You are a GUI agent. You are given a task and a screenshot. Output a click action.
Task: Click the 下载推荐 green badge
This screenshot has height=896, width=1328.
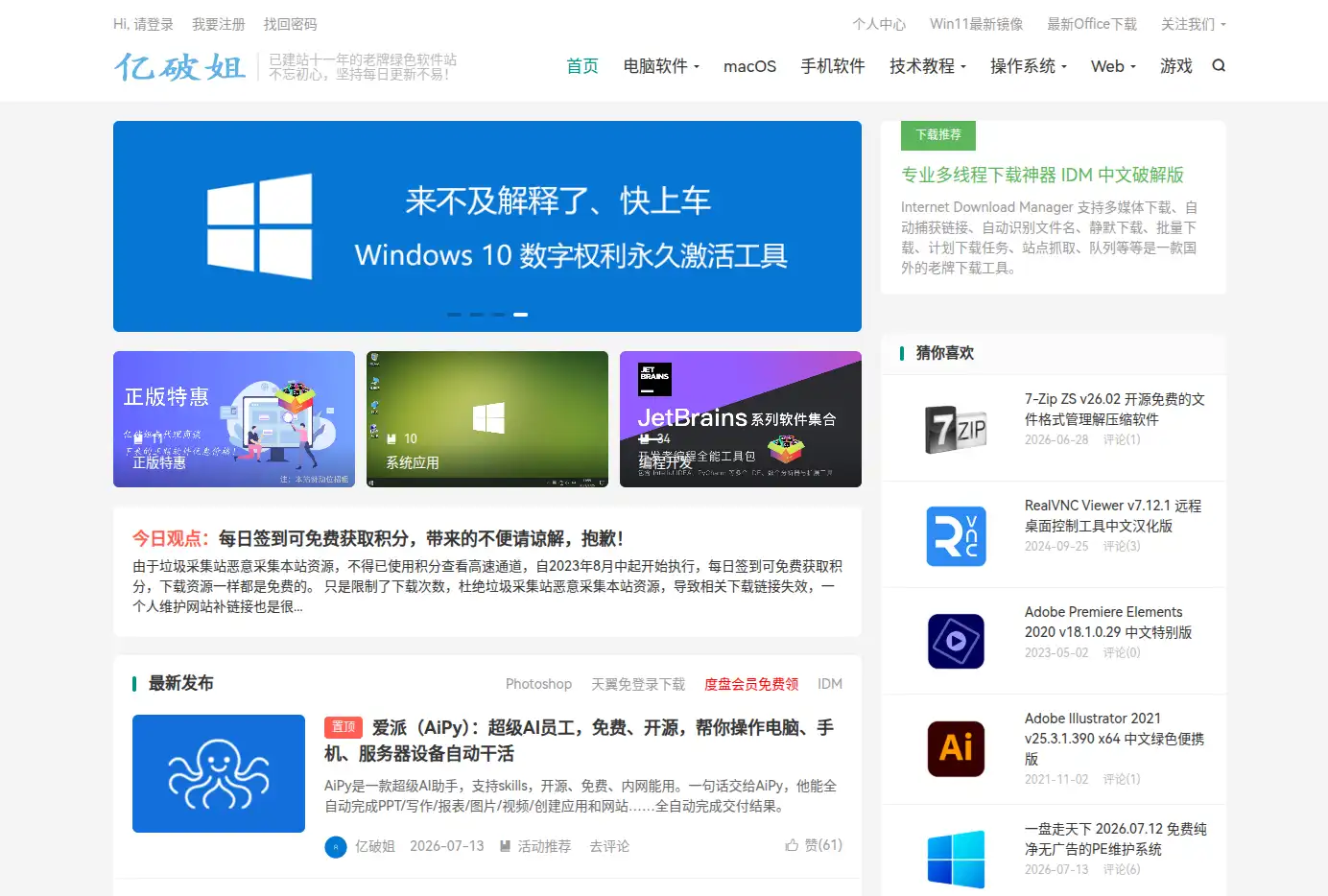(938, 135)
